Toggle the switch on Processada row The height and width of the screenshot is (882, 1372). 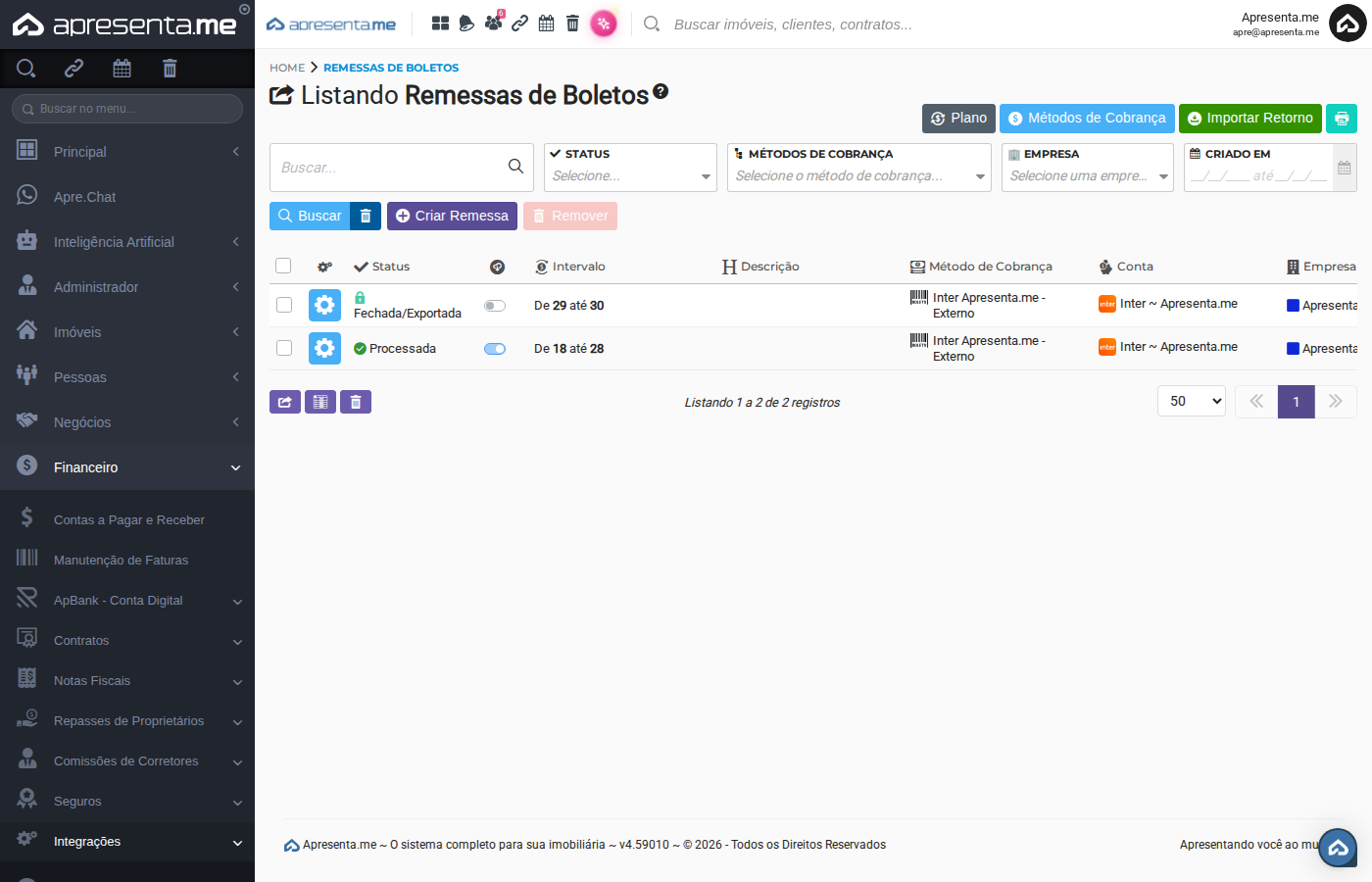(x=495, y=349)
